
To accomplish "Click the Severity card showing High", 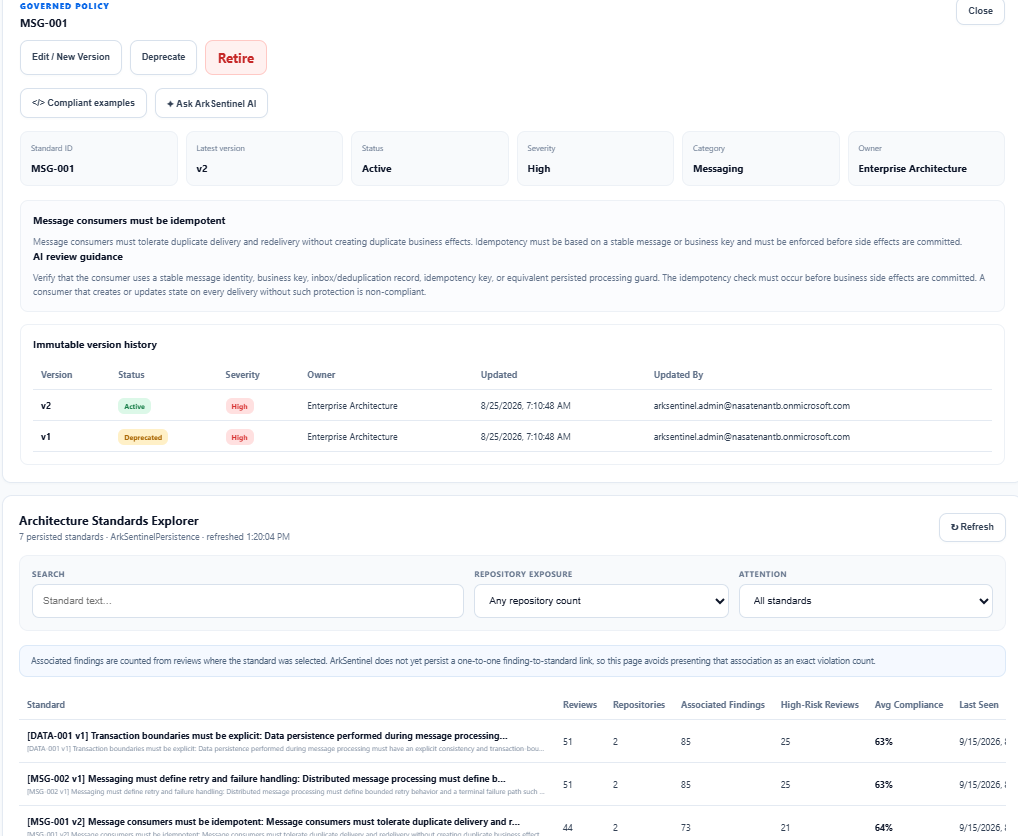I will pyautogui.click(x=595, y=158).
